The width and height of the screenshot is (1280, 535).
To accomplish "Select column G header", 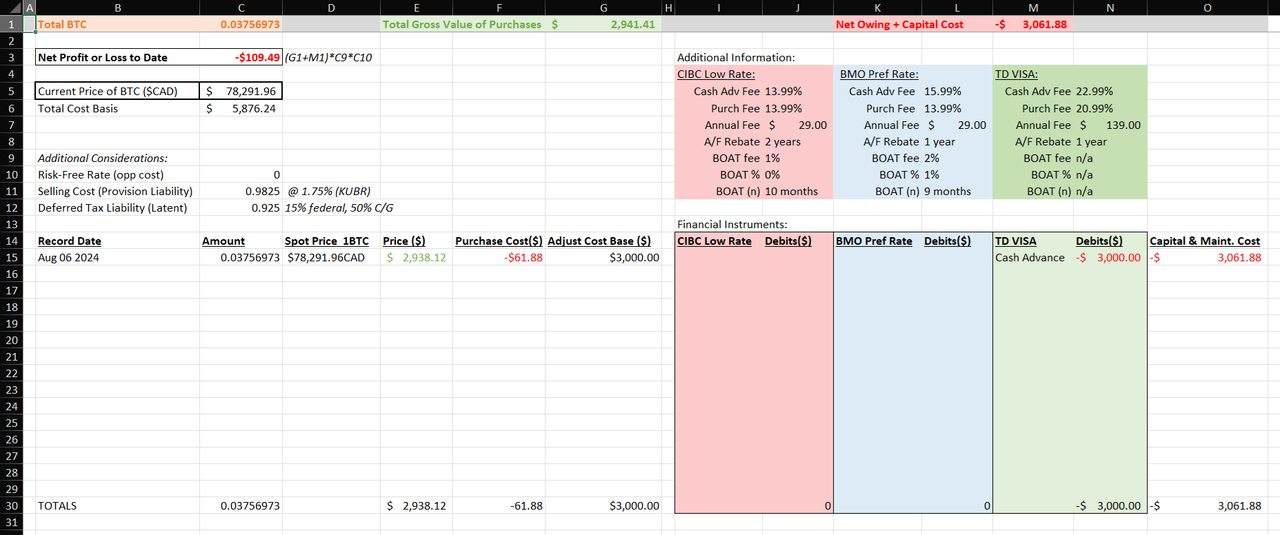I will click(x=602, y=7).
